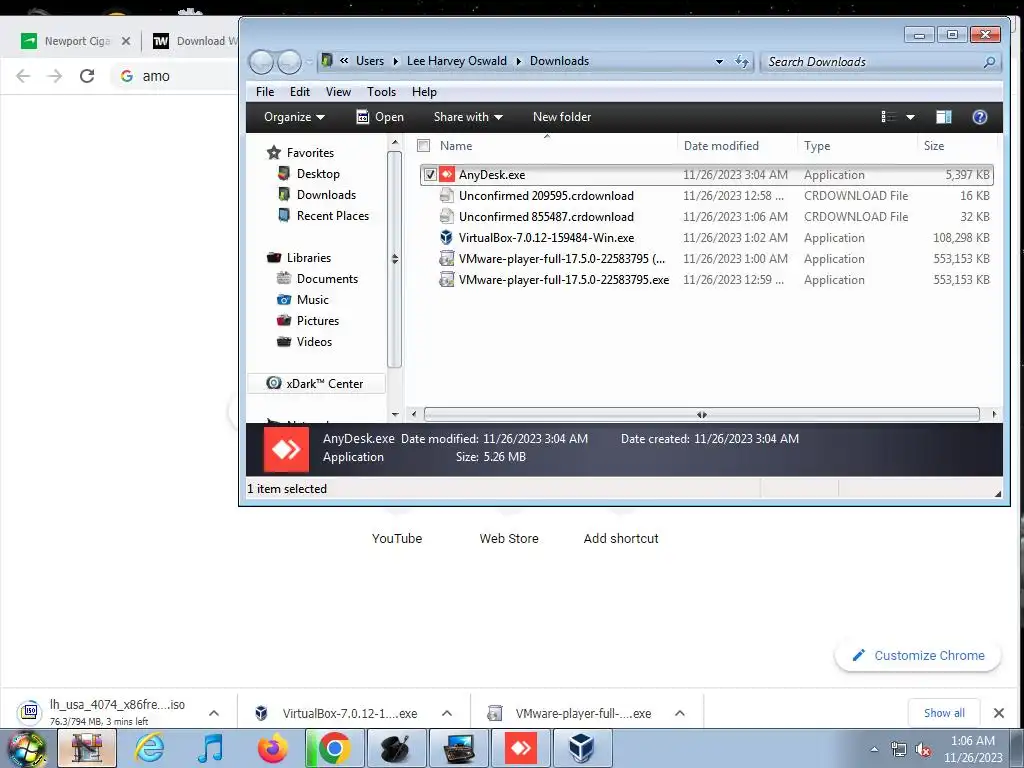Select Recent Places in sidebar
This screenshot has height=768, width=1024.
click(x=332, y=216)
